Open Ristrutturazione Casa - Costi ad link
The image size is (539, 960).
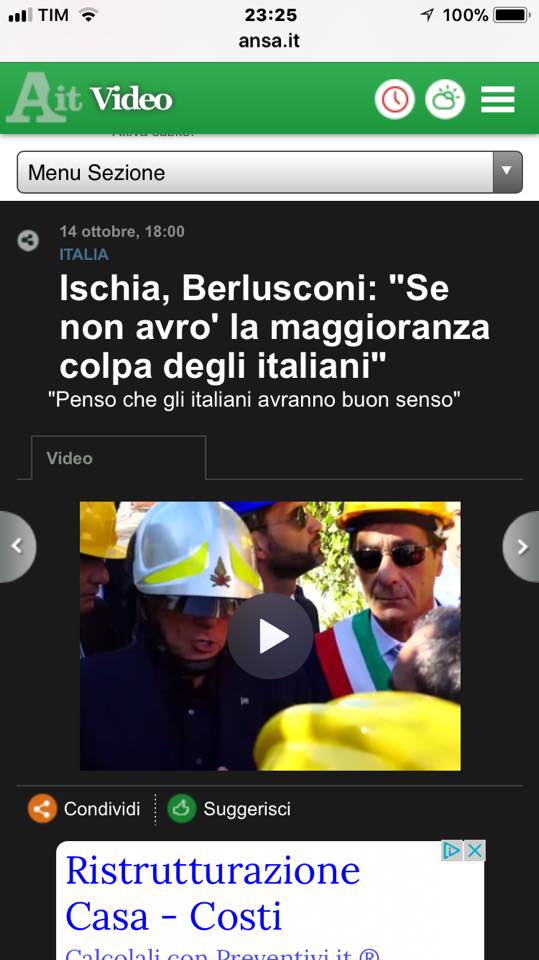213,893
